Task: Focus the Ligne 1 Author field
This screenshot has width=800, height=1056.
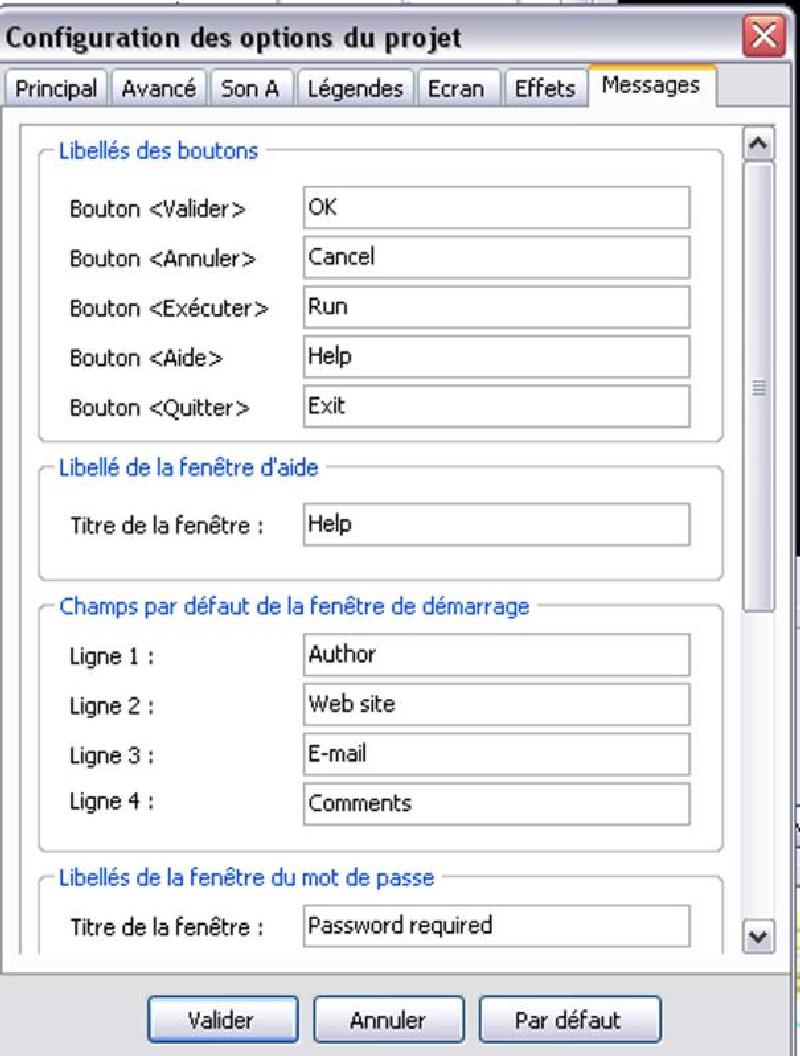Action: [496, 654]
